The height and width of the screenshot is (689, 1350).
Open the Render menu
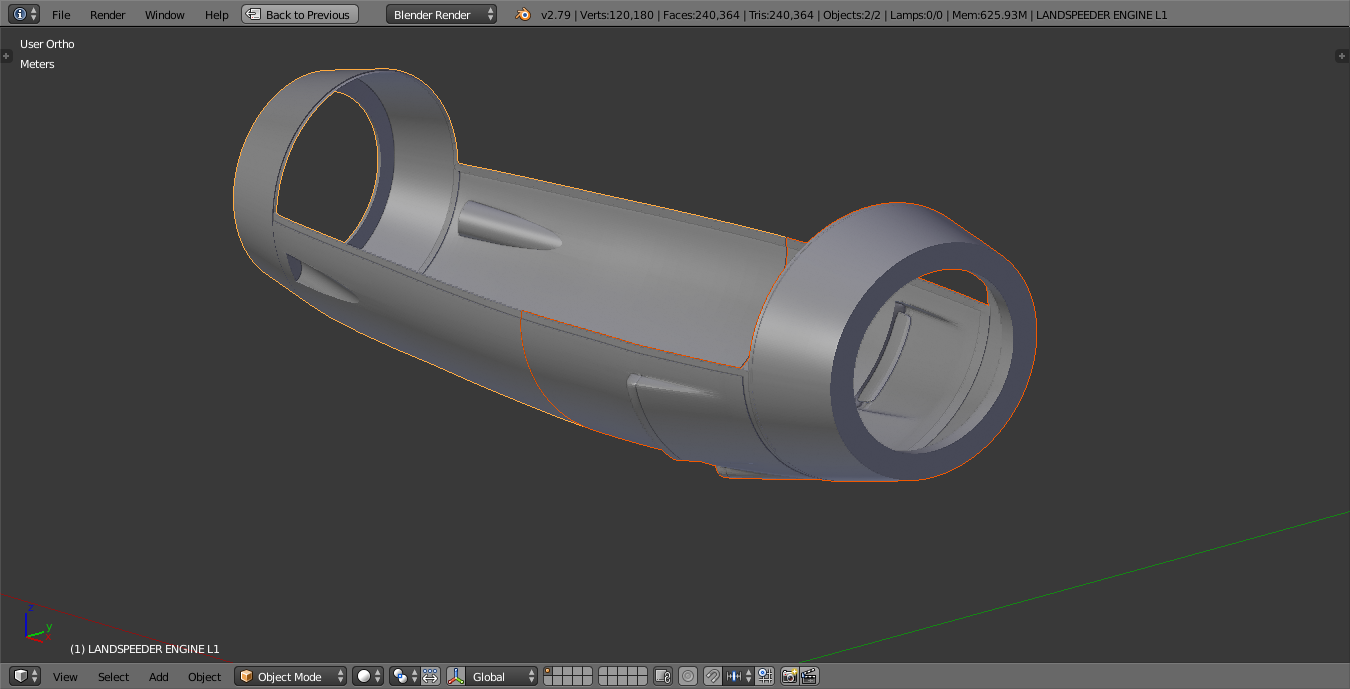(x=108, y=15)
